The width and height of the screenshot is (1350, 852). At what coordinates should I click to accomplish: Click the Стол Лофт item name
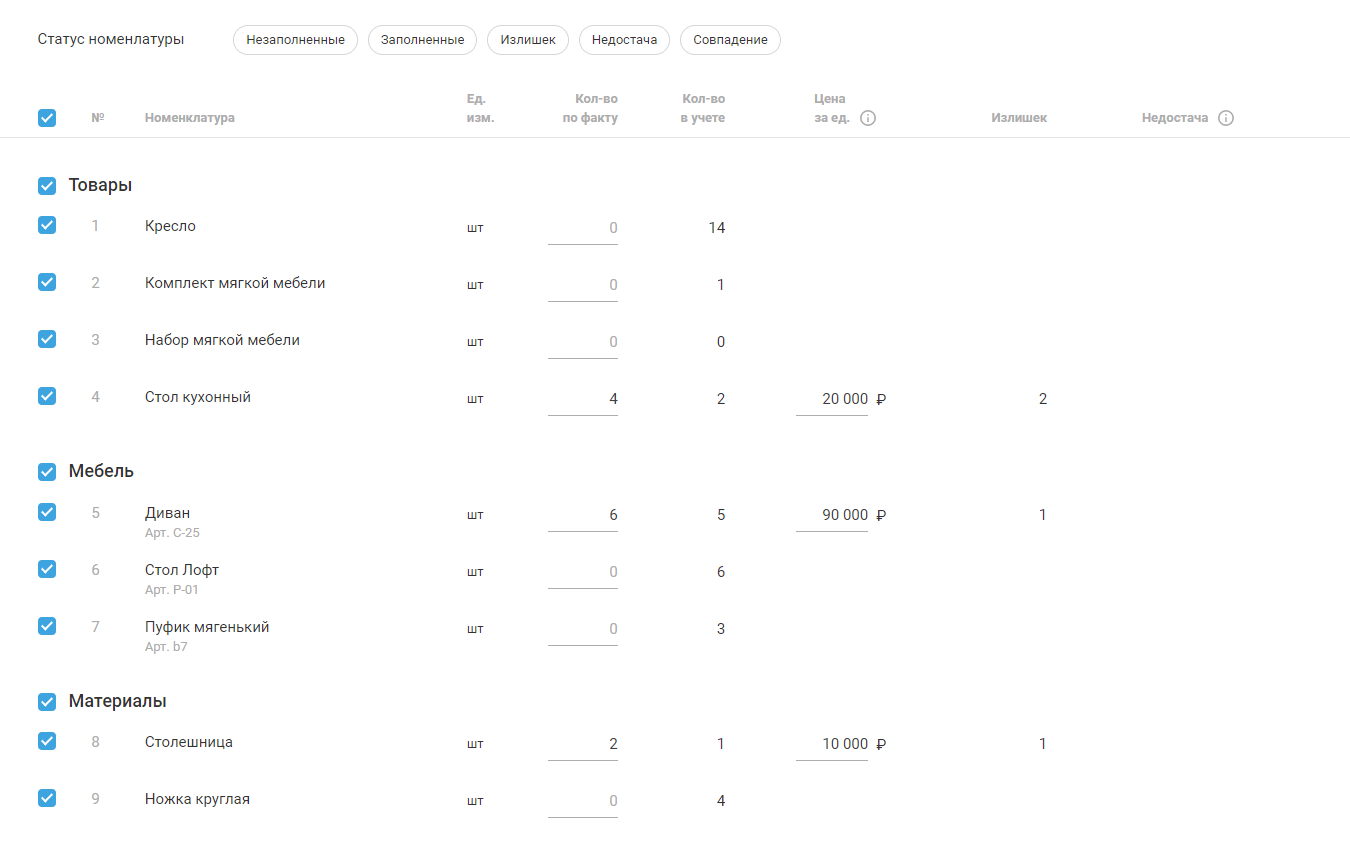(182, 570)
